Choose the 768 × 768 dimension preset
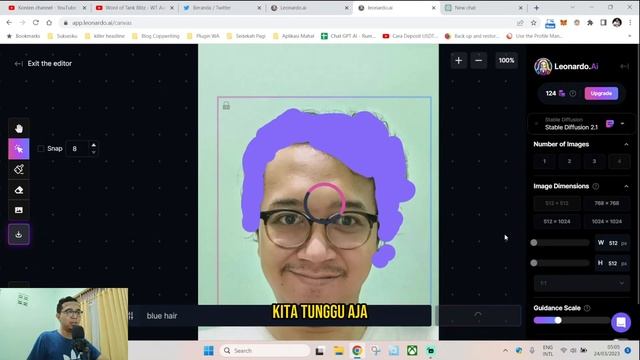The image size is (640, 360). (607, 203)
